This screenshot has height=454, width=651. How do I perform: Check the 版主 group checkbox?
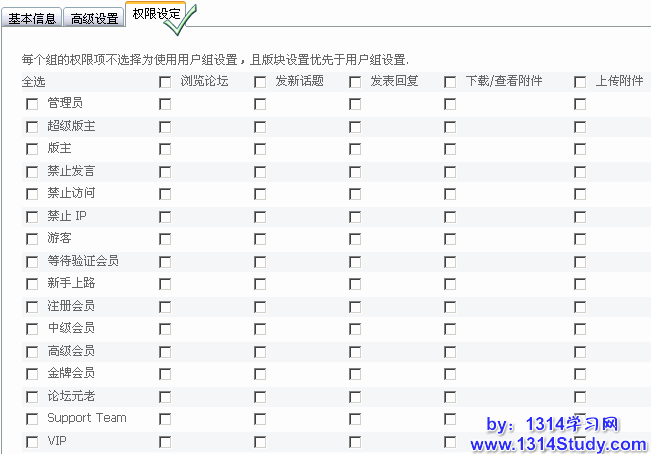tap(32, 149)
